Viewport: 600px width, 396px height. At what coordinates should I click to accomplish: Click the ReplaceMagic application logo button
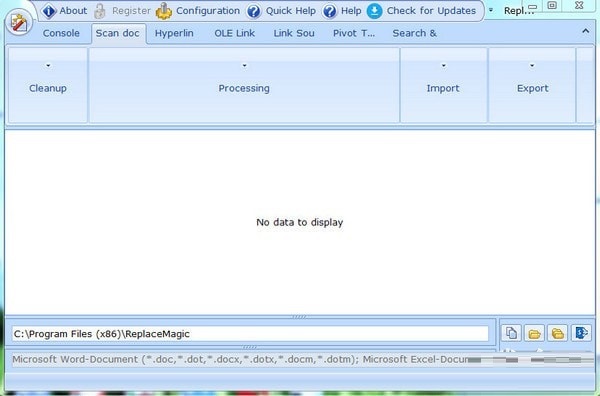click(19, 23)
